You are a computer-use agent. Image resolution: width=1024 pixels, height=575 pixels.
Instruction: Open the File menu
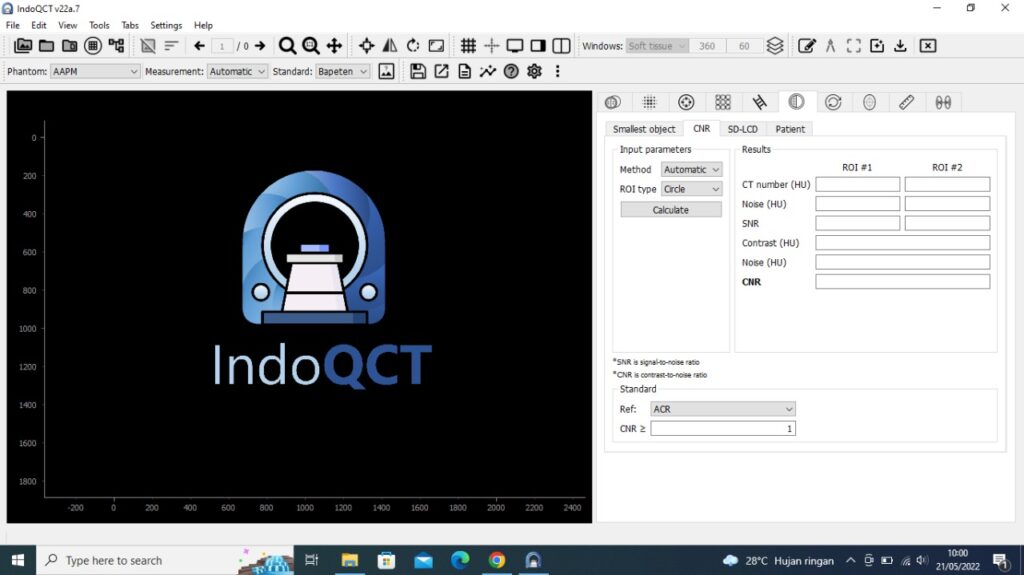[13, 25]
